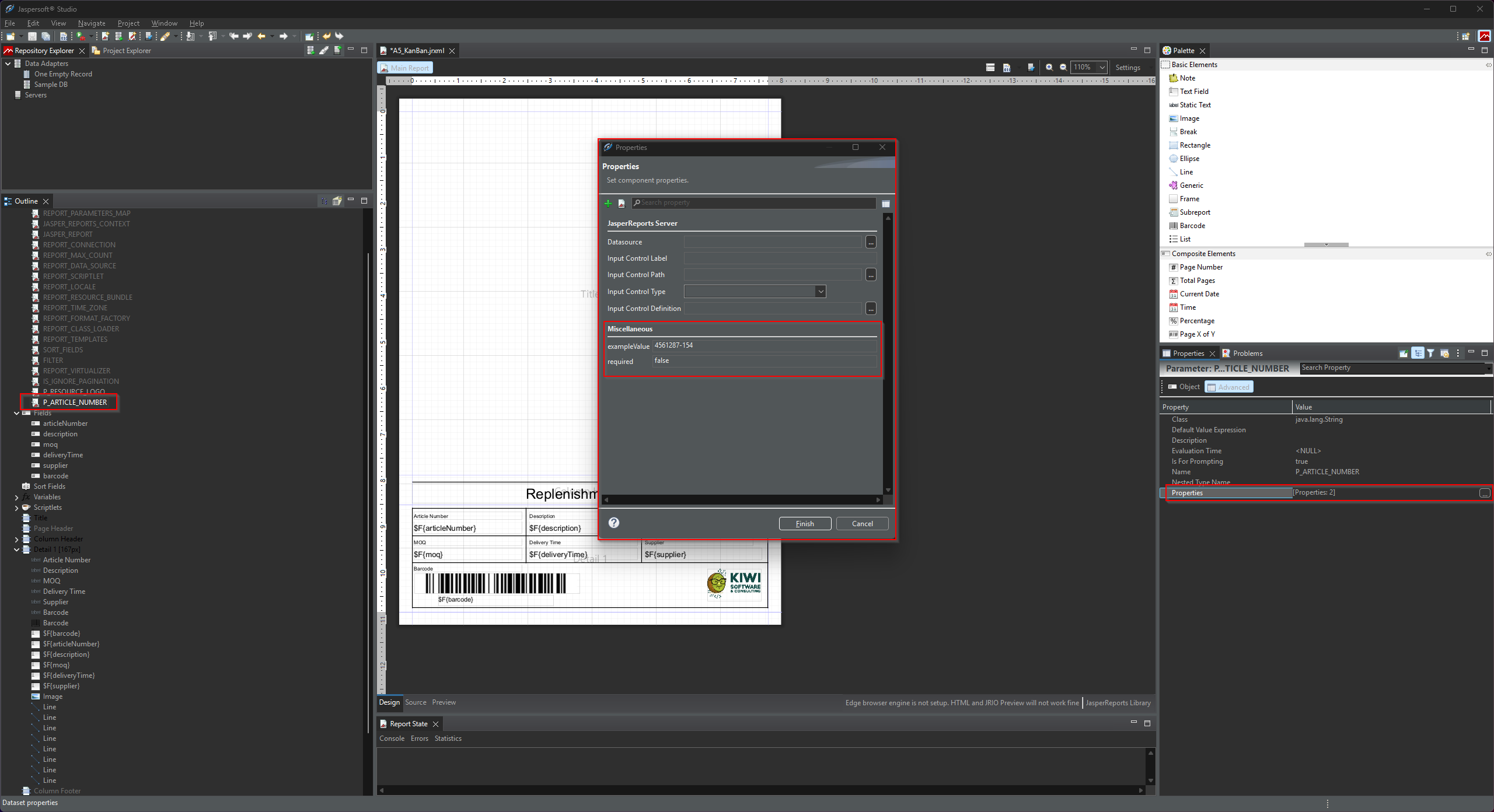Open the Project menu
The width and height of the screenshot is (1494, 812).
(128, 23)
